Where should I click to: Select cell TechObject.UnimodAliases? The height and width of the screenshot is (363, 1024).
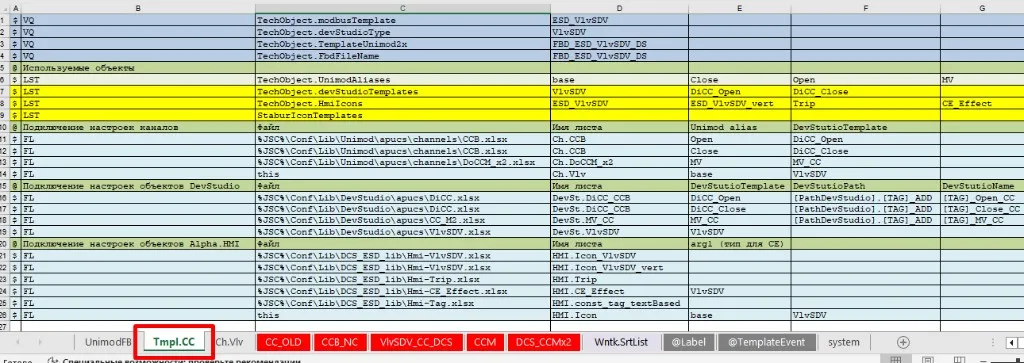pyautogui.click(x=403, y=80)
